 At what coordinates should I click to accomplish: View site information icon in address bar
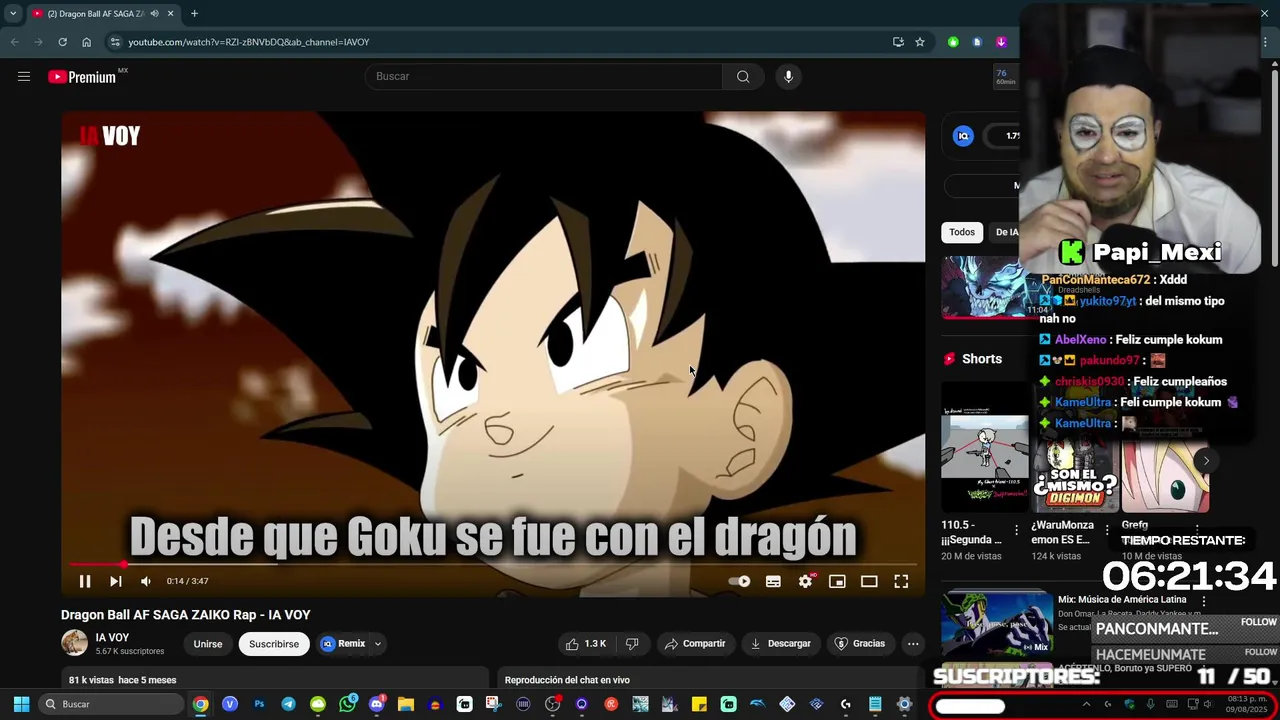(x=115, y=42)
